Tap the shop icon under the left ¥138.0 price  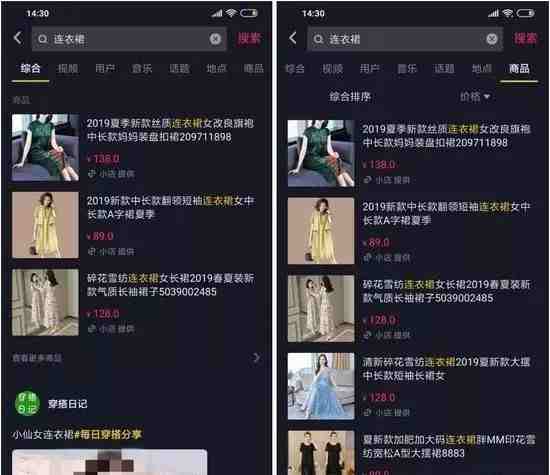[92, 174]
